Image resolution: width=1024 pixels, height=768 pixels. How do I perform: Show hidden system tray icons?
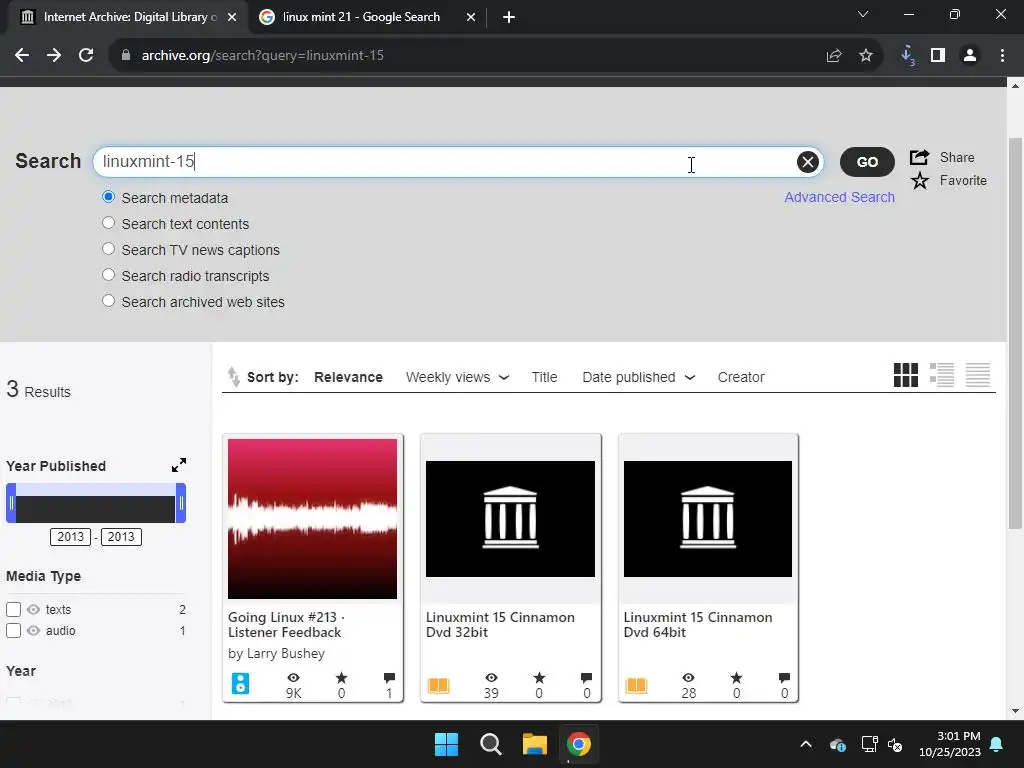pyautogui.click(x=806, y=744)
